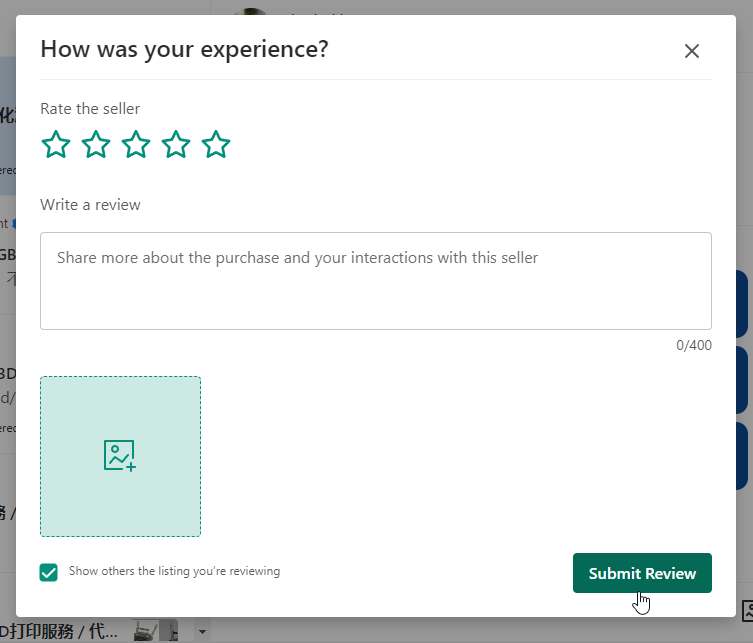Image resolution: width=753 pixels, height=643 pixels.
Task: Click the 'How was your experience?' heading
Action: click(x=184, y=49)
